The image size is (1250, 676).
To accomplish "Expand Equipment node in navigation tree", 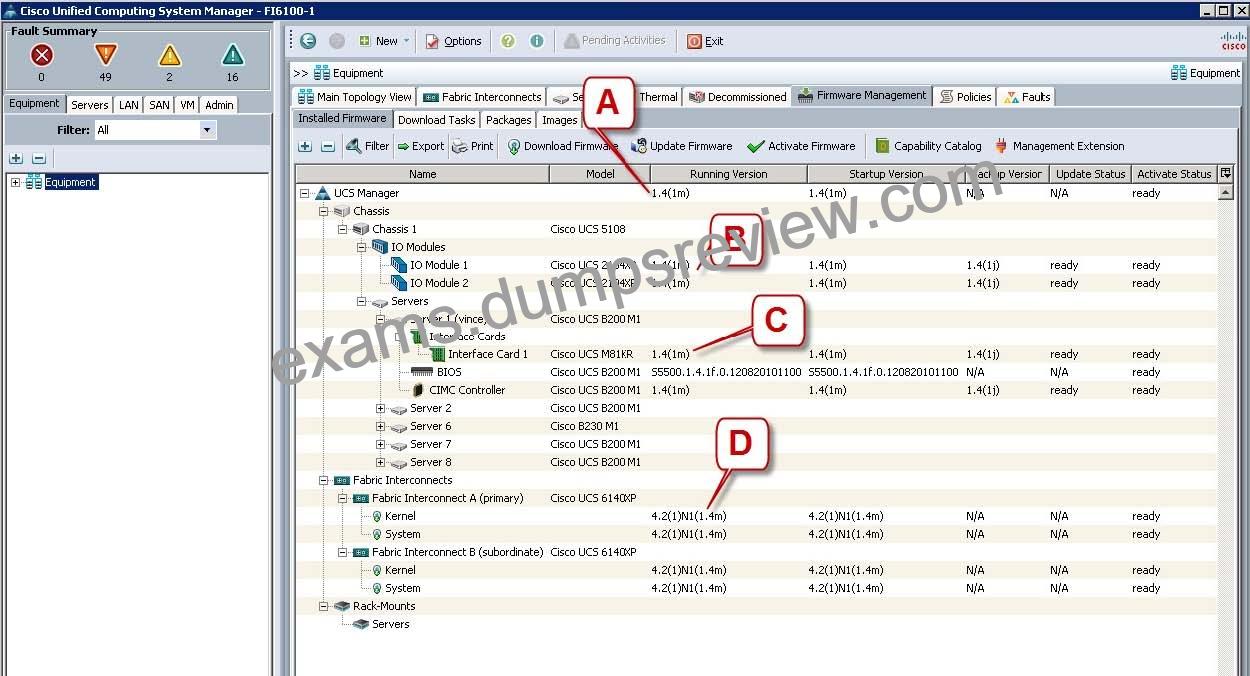I will pos(15,182).
